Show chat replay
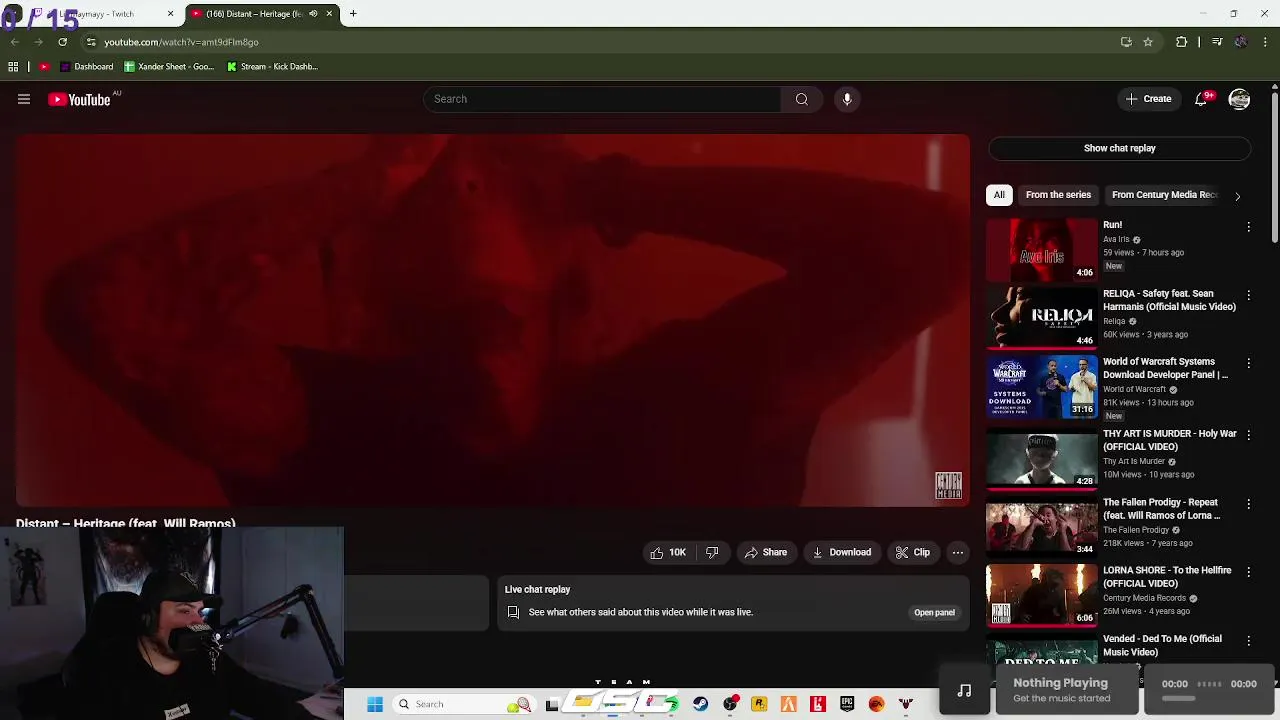 (x=1119, y=148)
